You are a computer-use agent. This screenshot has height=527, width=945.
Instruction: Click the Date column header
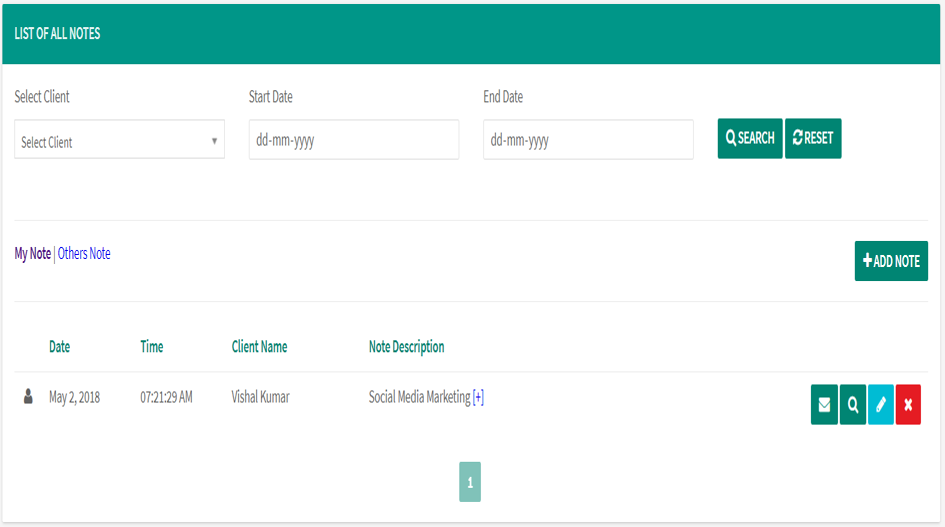point(60,347)
